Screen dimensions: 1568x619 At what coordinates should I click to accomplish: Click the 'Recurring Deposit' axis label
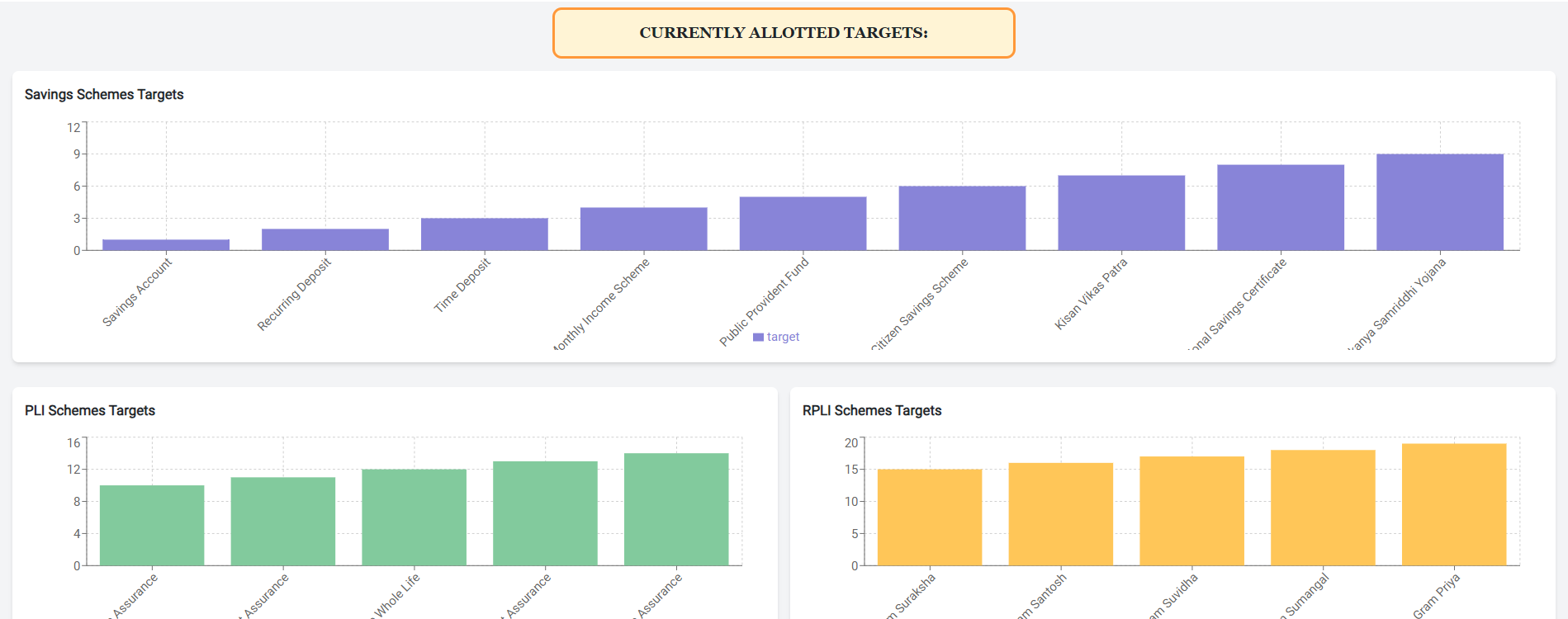[x=294, y=295]
